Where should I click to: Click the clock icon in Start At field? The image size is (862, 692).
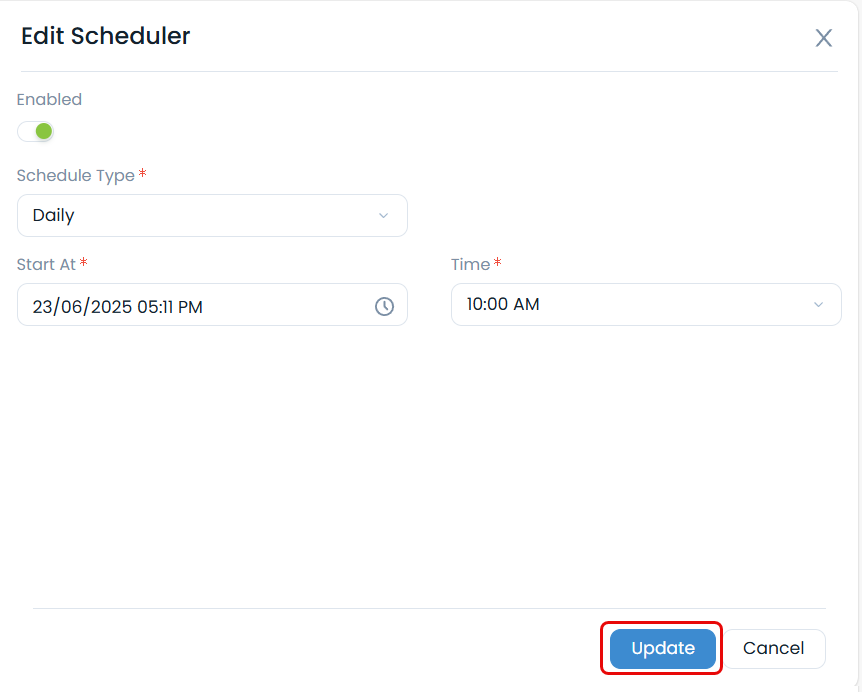tap(385, 306)
